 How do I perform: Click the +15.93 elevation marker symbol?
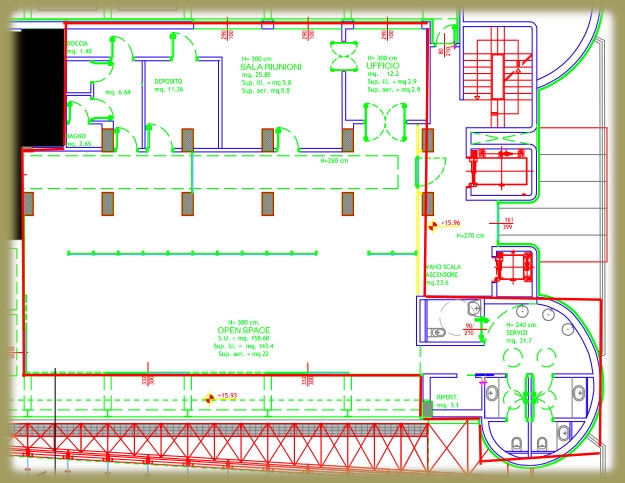click(x=210, y=397)
